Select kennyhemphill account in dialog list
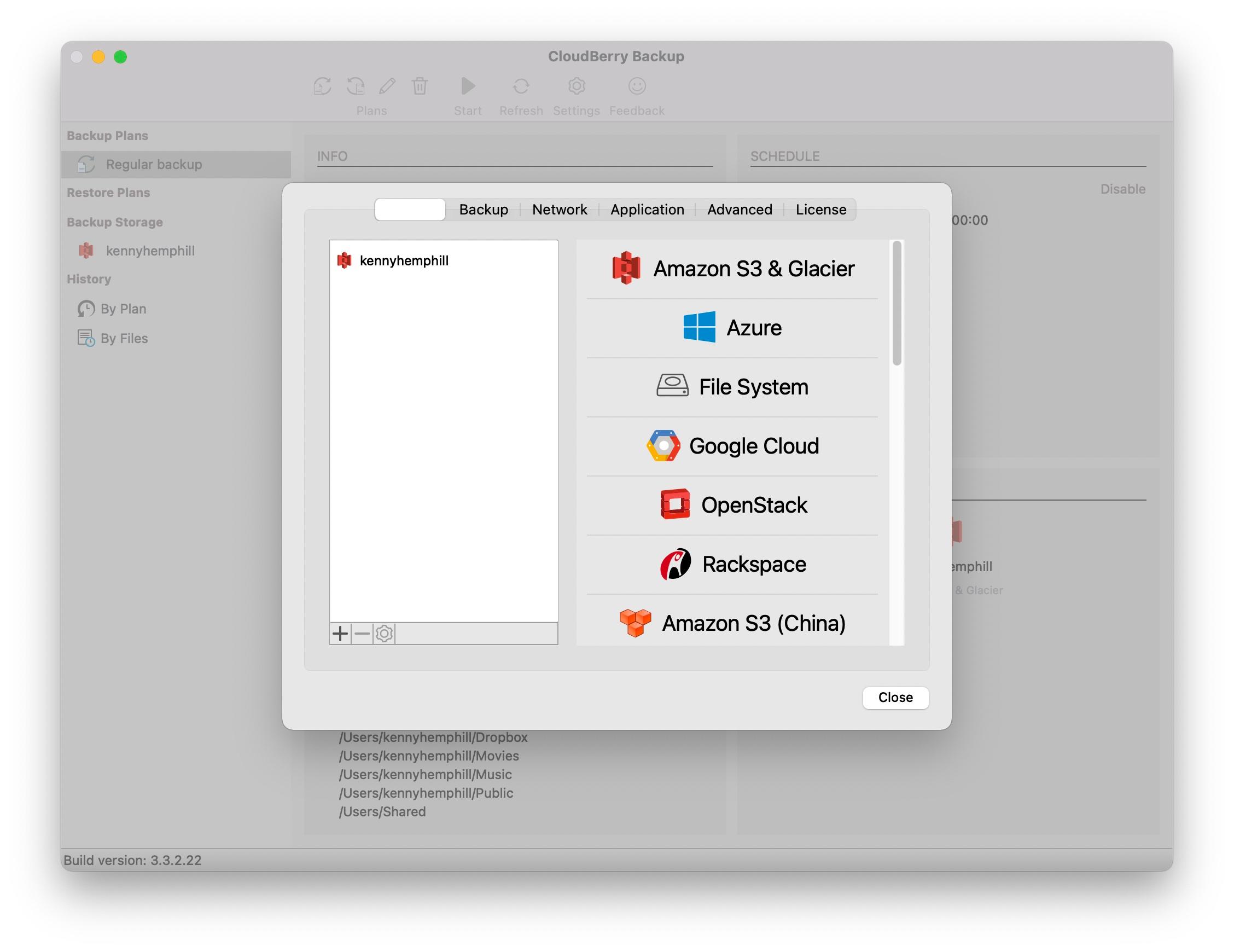 [444, 260]
